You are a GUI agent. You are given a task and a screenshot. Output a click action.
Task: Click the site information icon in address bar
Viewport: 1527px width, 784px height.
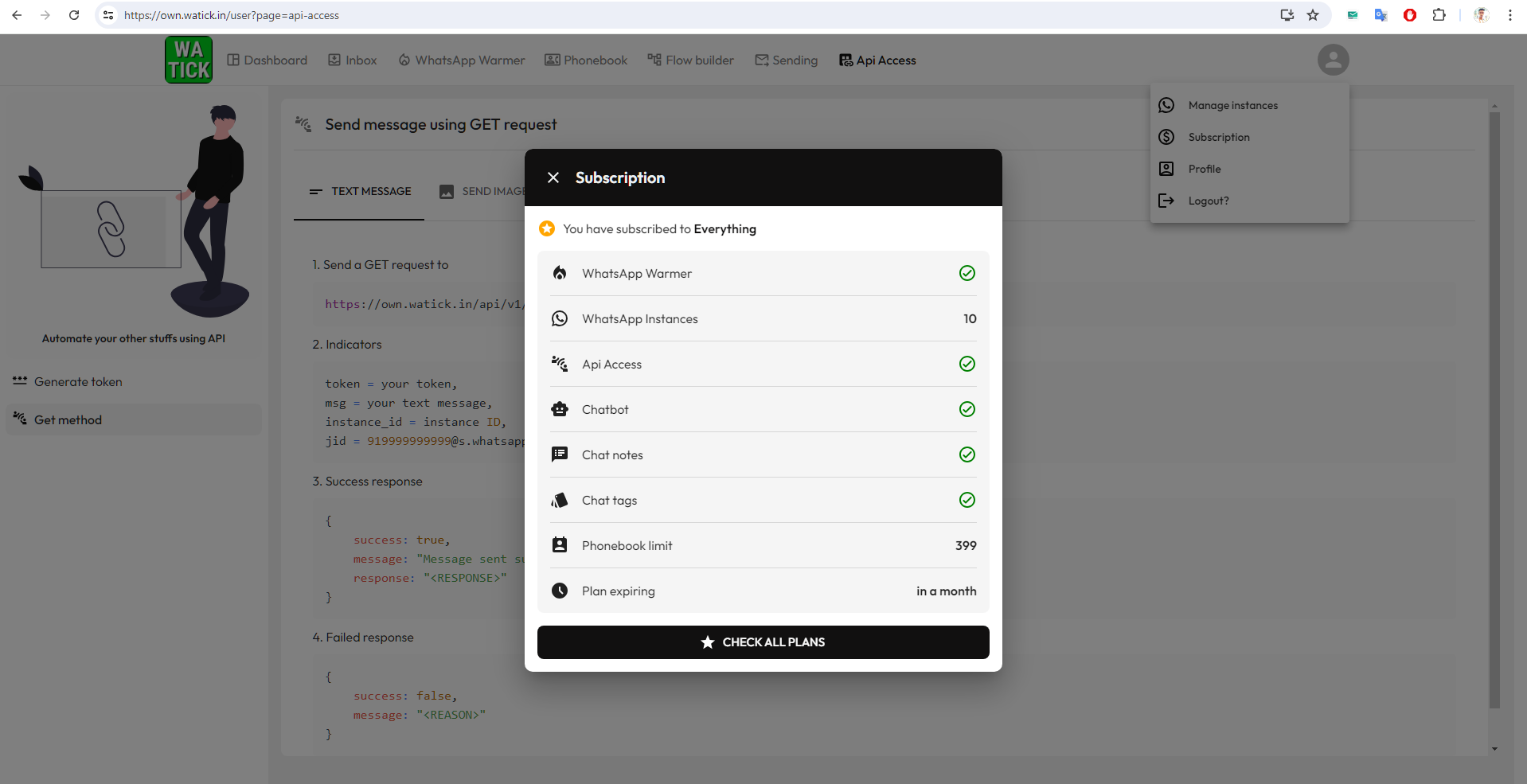point(108,15)
